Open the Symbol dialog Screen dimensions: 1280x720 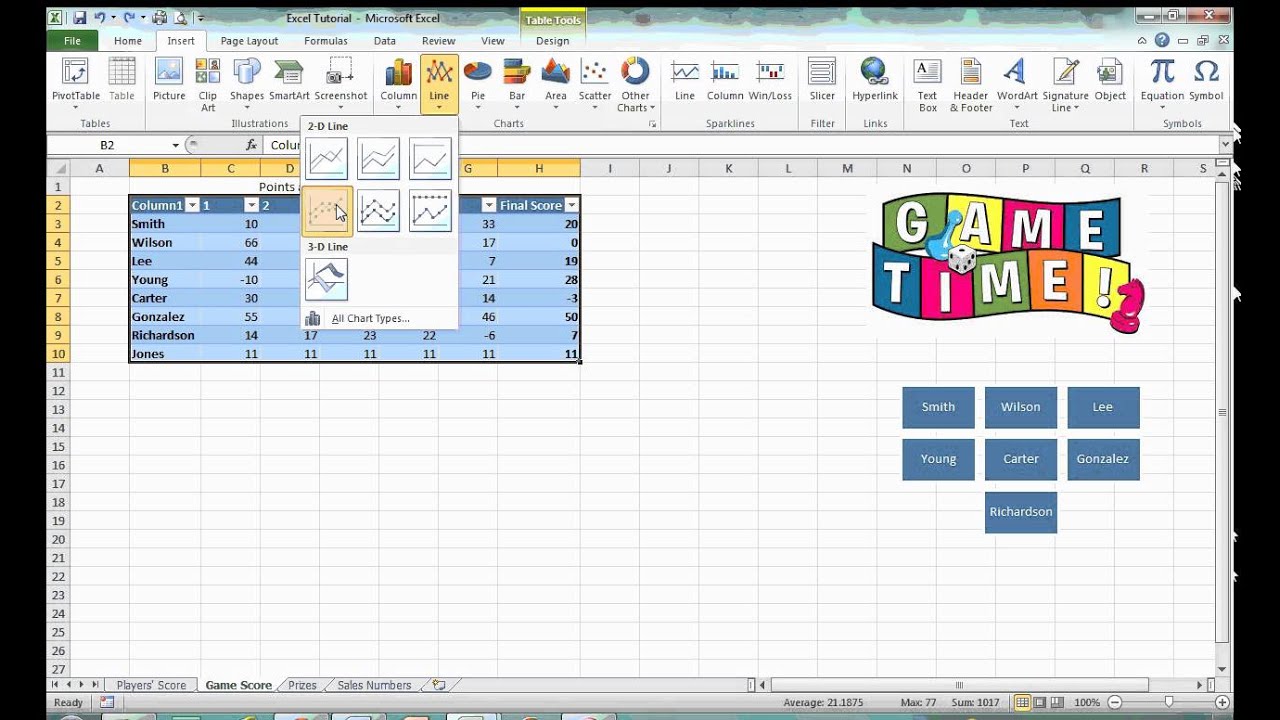click(1206, 81)
